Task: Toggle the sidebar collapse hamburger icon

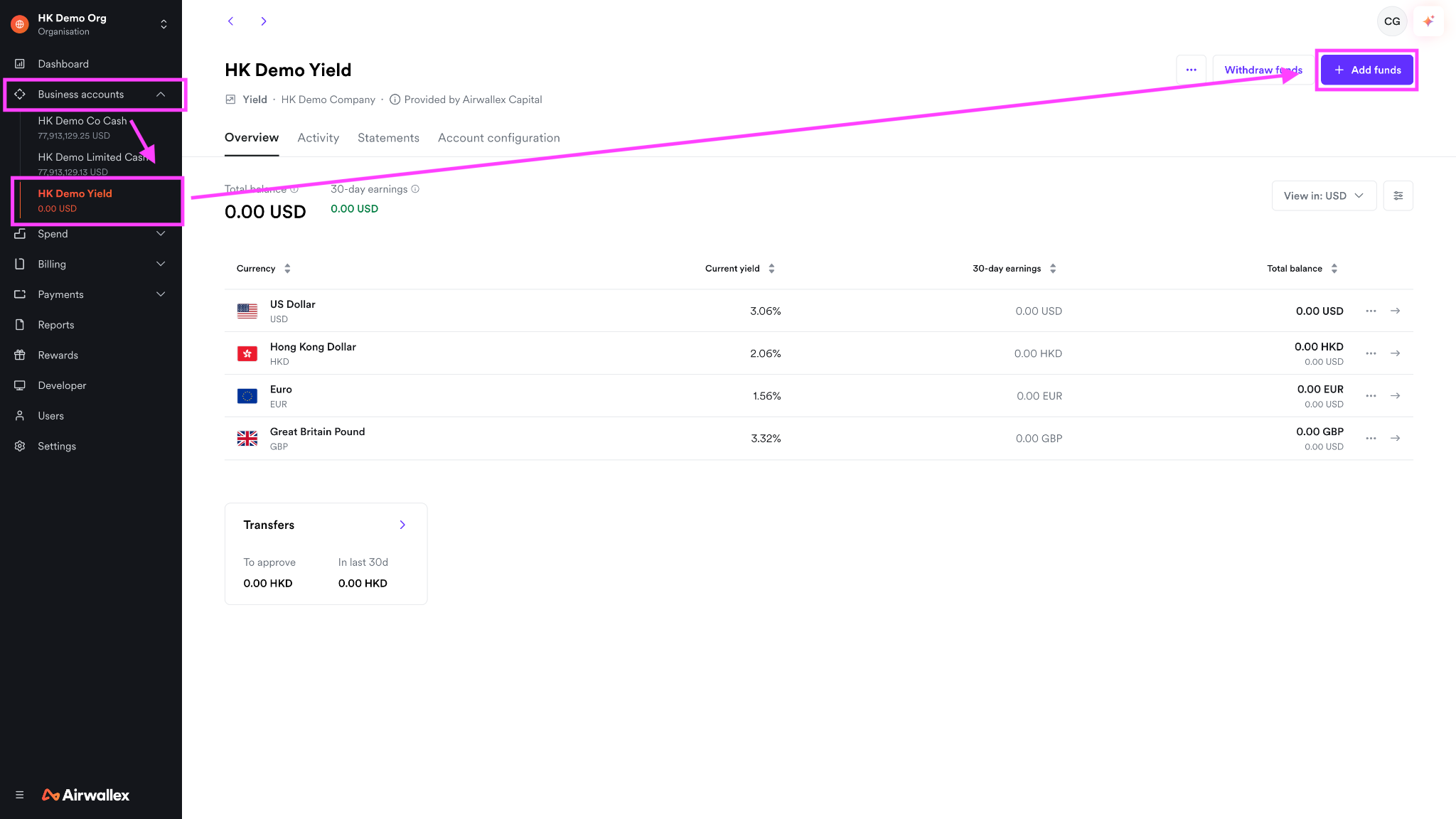Action: 20,795
